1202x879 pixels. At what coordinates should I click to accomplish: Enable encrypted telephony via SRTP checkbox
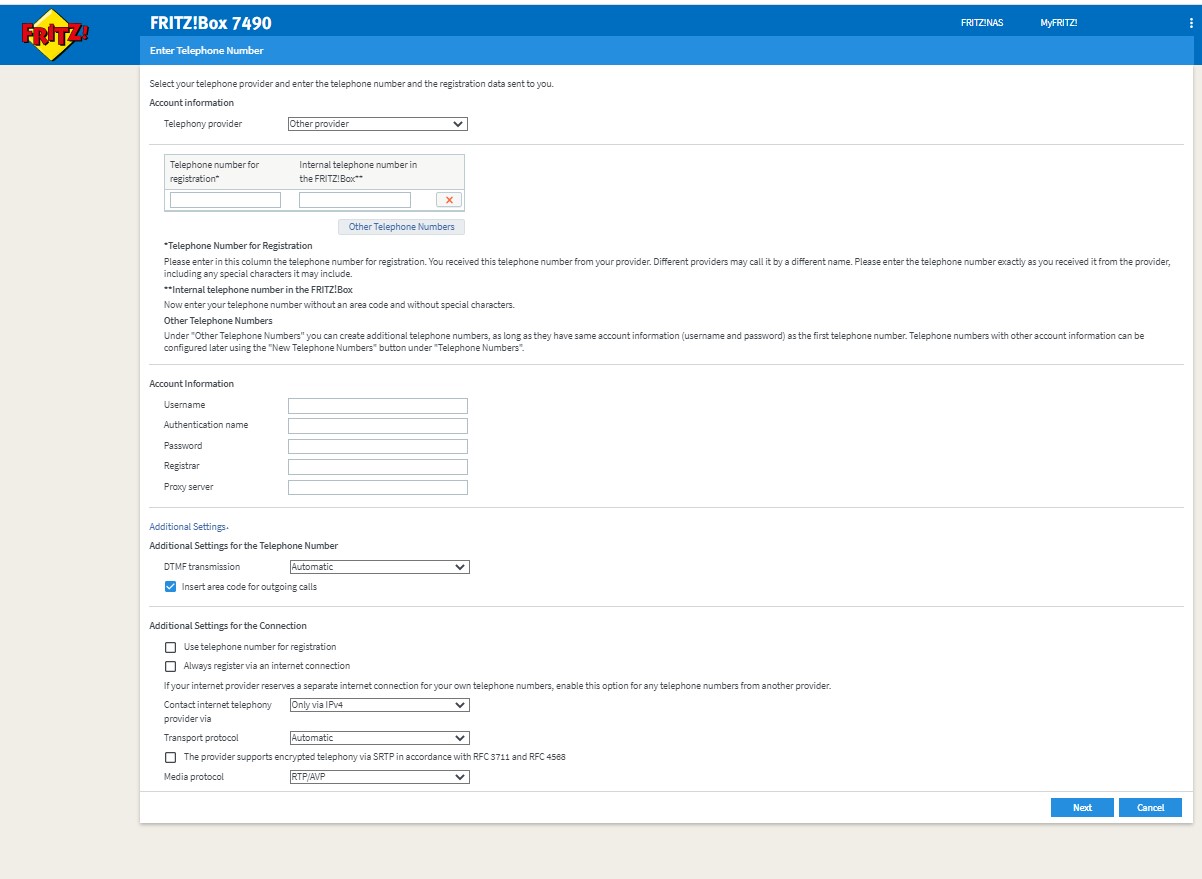(x=170, y=757)
